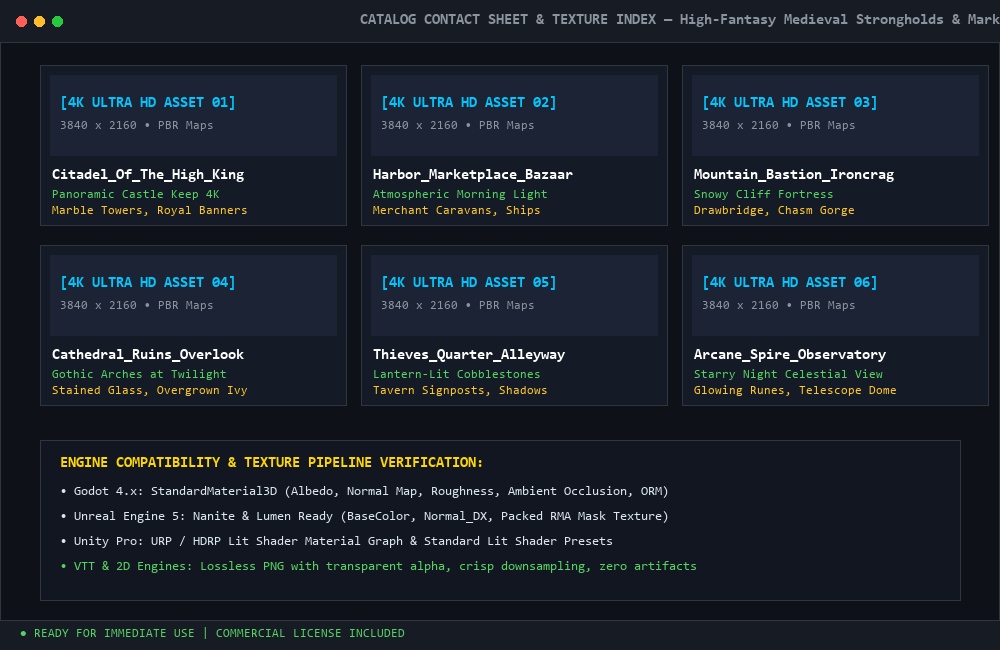Click the green status dot in the status bar
Image resolution: width=1000 pixels, height=650 pixels.
24,633
